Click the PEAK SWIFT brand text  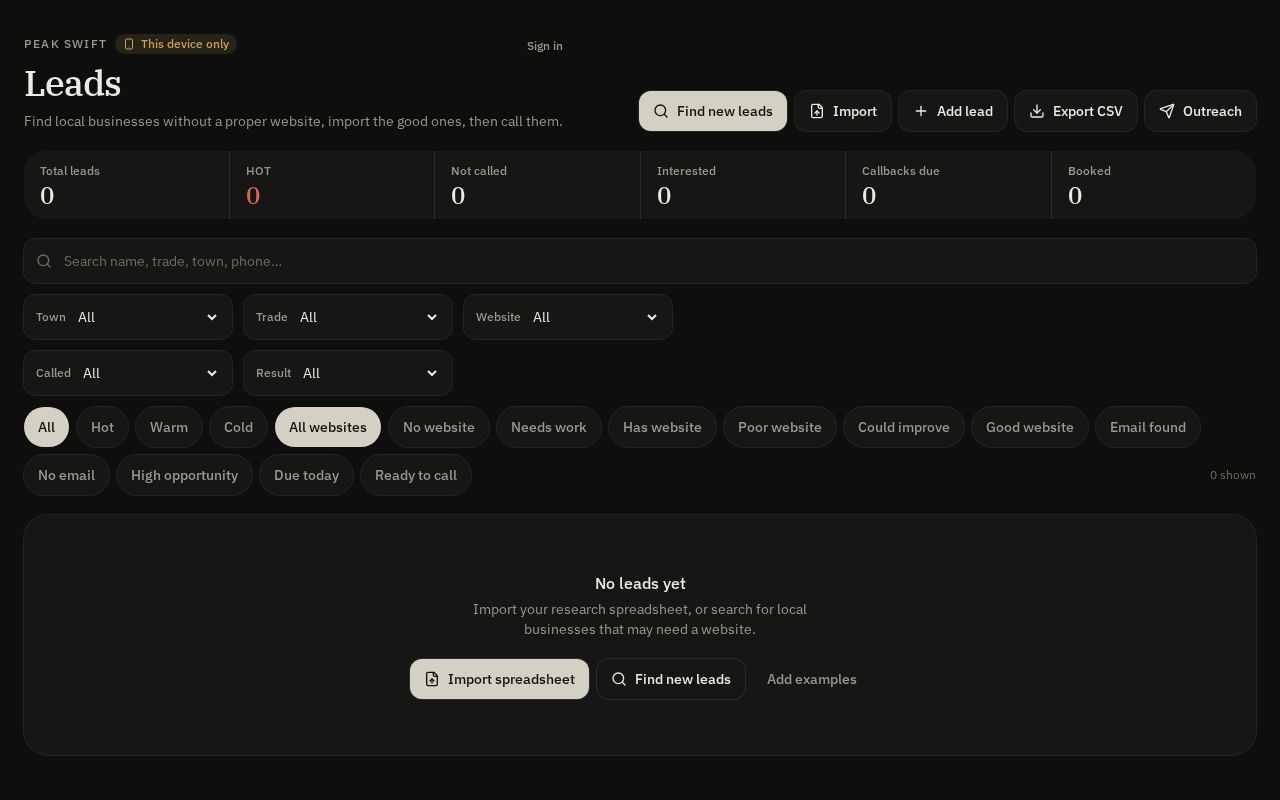coord(65,44)
